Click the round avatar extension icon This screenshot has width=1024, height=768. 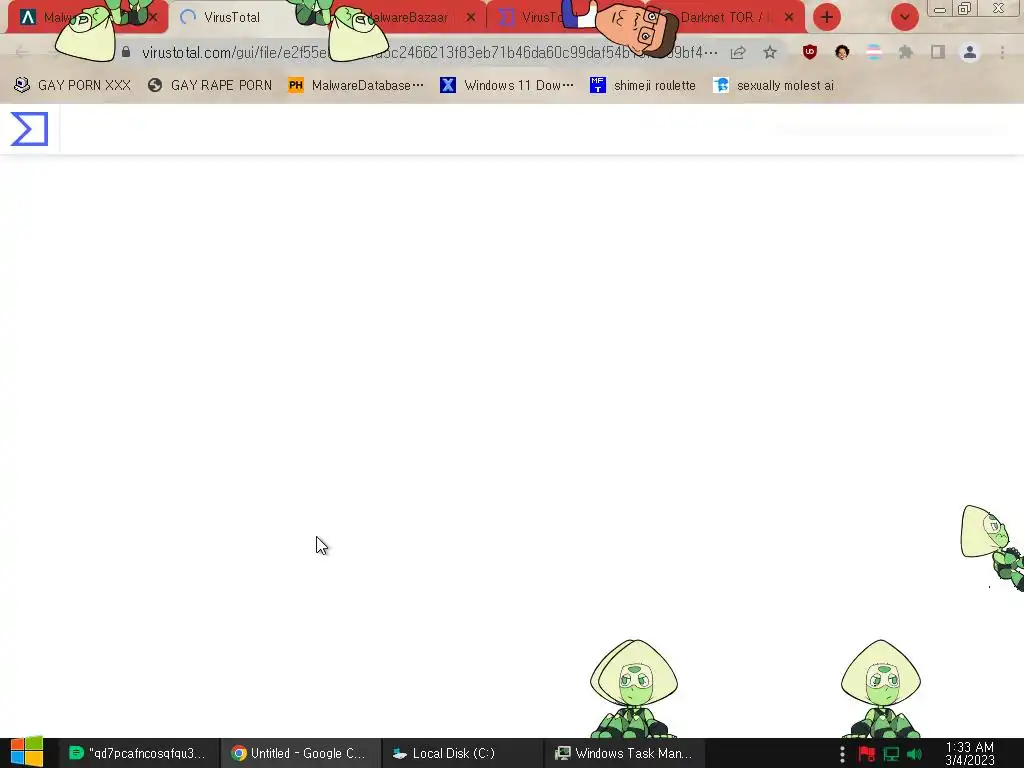coord(842,52)
